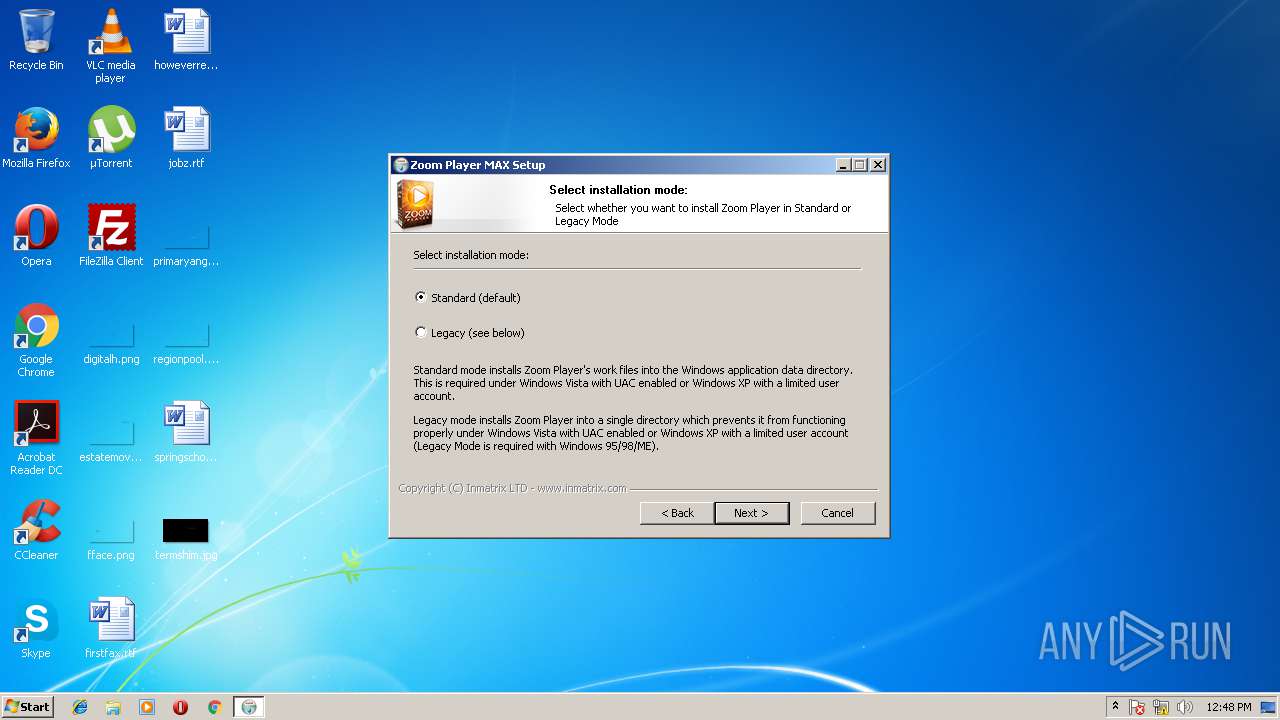Minimize the Zoom Player MAX Setup window

pos(843,165)
